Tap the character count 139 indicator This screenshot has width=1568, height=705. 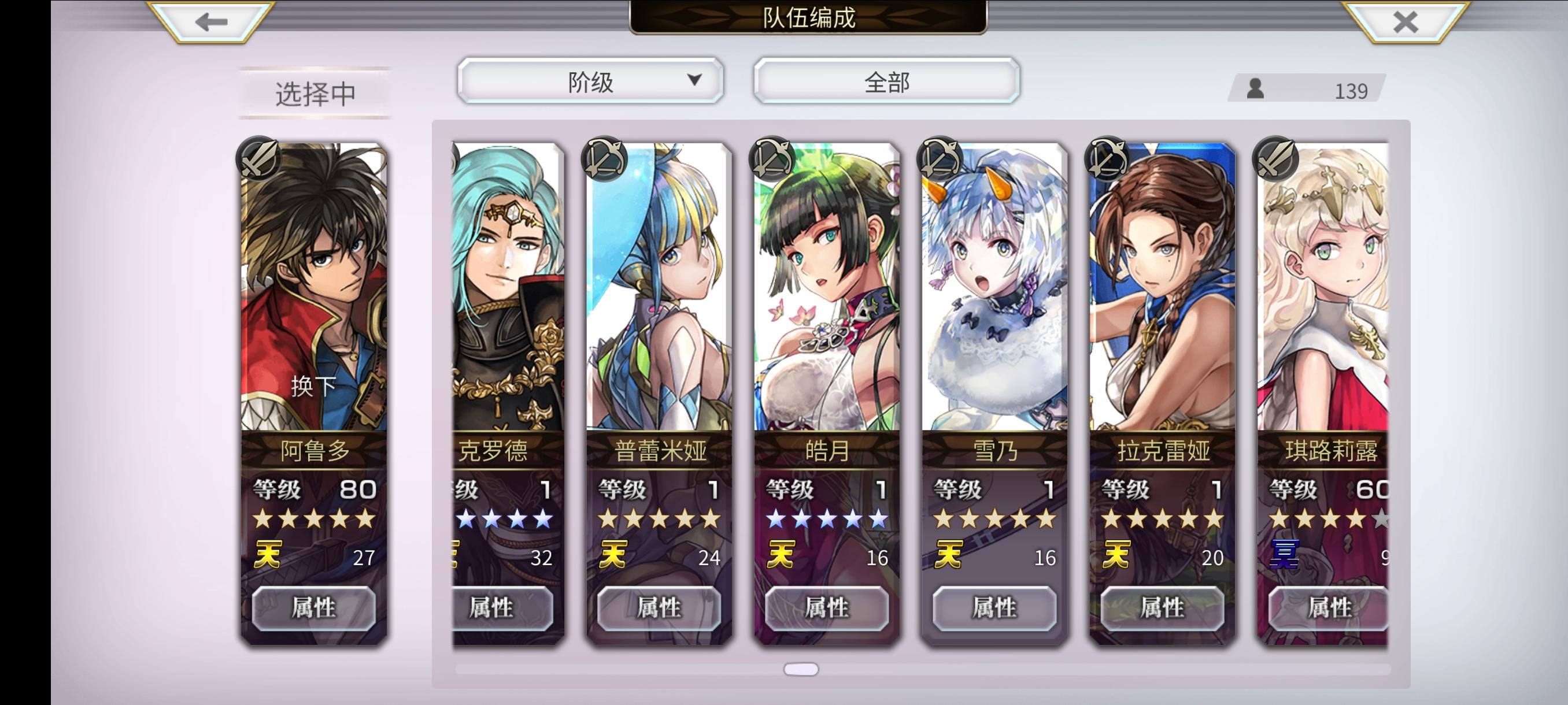1307,90
